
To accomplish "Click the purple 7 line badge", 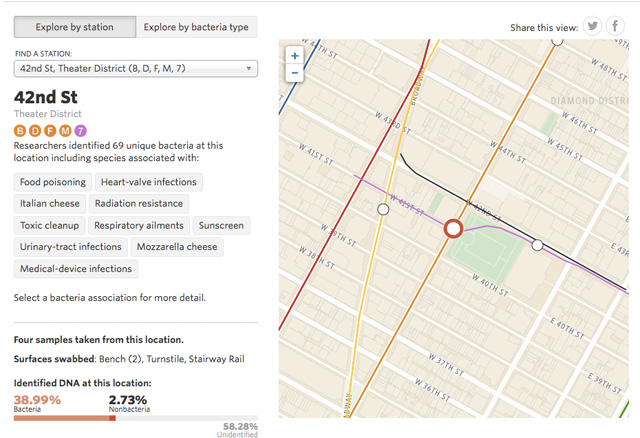I will [80, 130].
